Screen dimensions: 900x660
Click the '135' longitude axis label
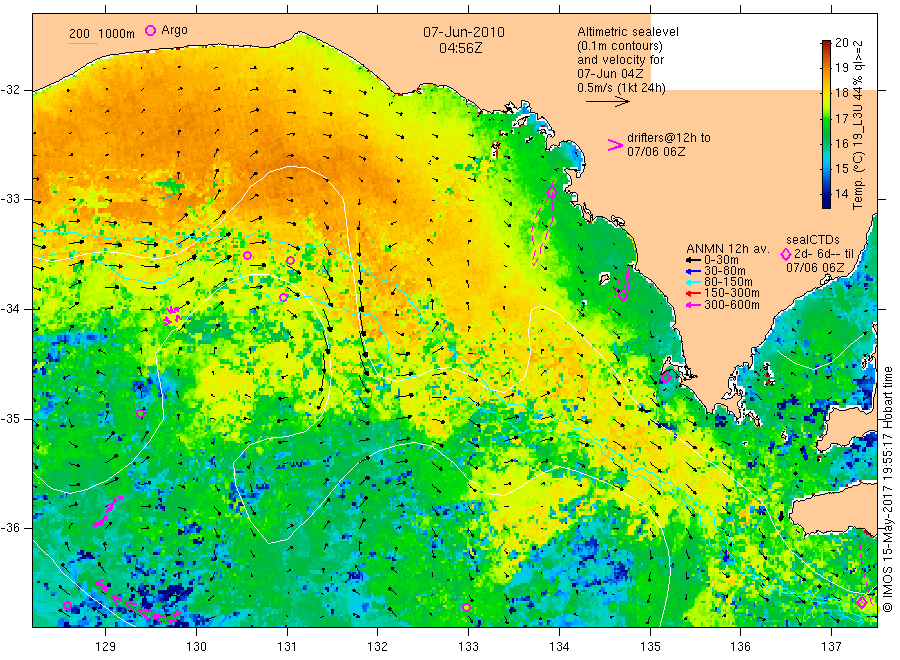[x=650, y=647]
